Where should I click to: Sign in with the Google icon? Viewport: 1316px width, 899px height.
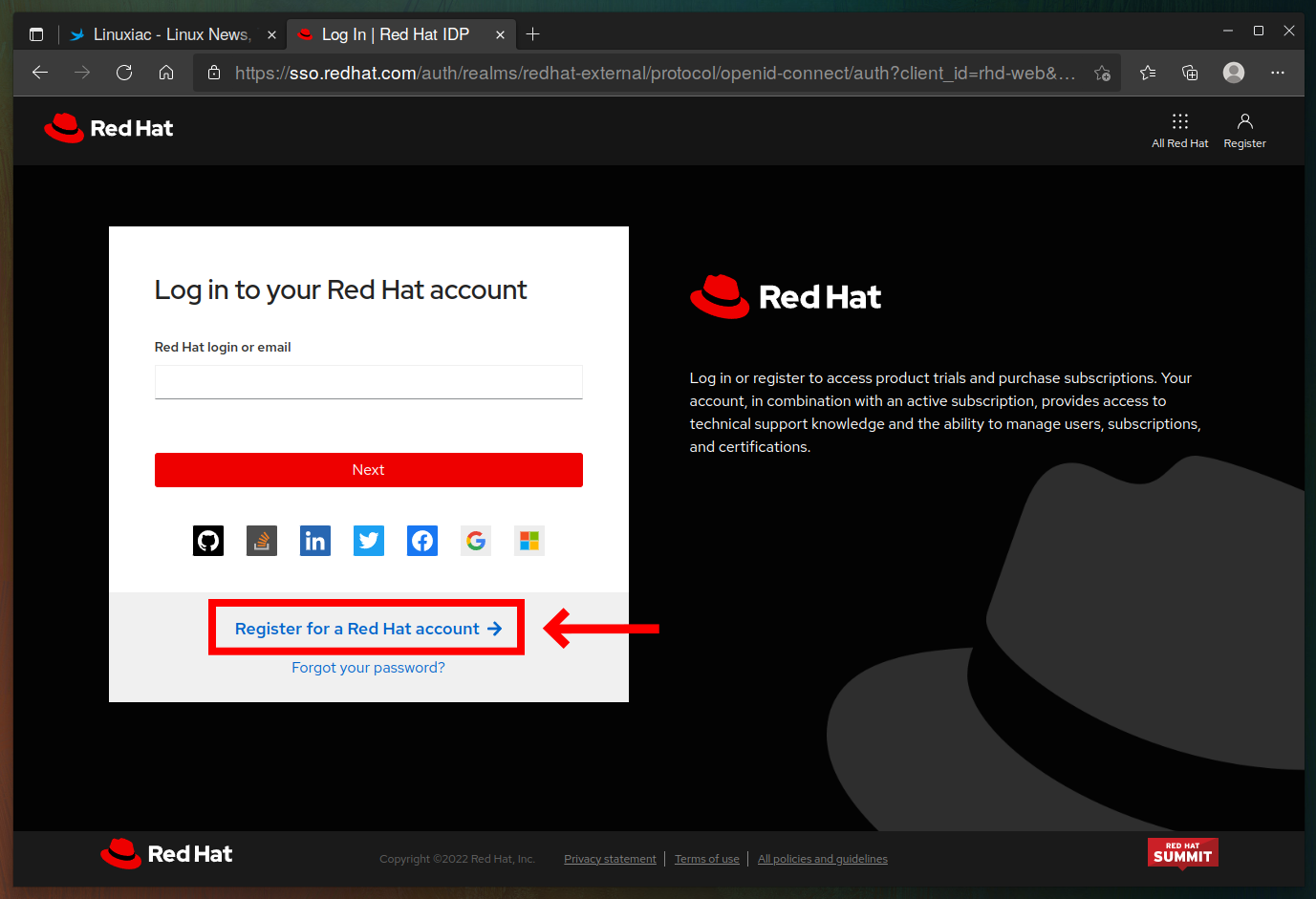[476, 541]
